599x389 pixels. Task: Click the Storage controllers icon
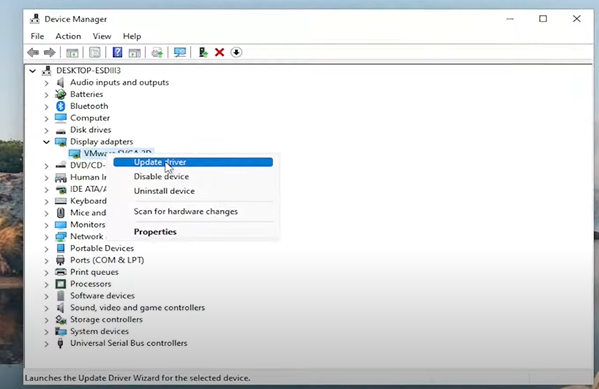(x=60, y=319)
